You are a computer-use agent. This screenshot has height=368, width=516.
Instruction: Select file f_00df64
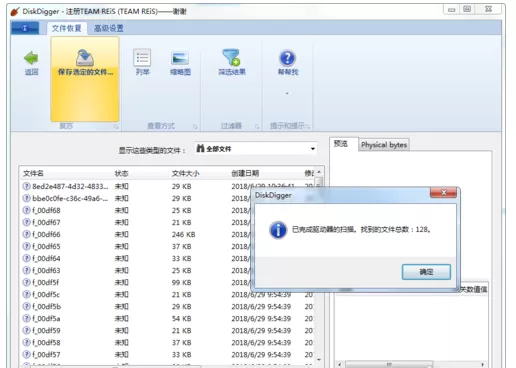coord(46,258)
